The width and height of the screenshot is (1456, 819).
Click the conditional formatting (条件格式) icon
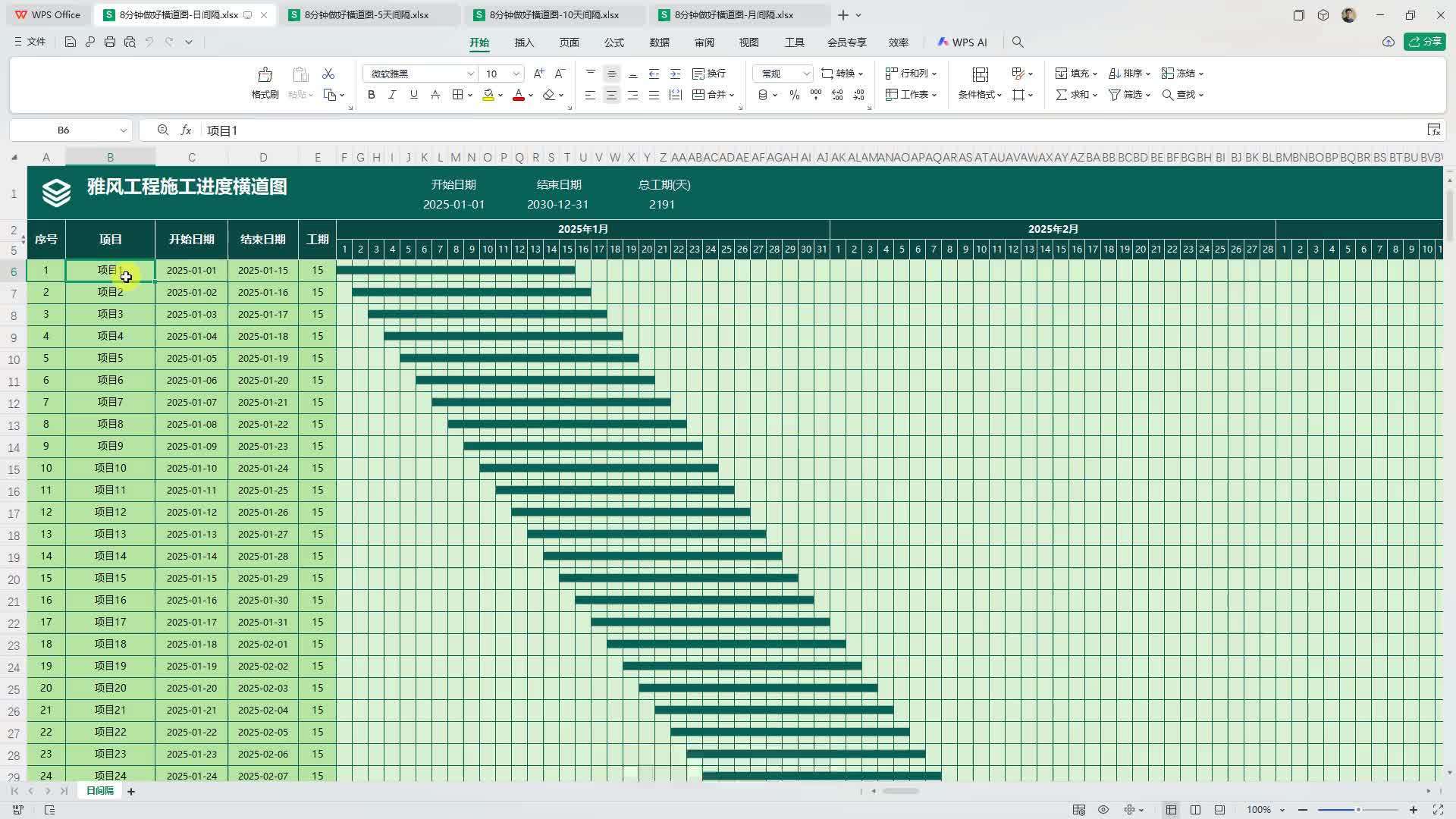pyautogui.click(x=980, y=75)
